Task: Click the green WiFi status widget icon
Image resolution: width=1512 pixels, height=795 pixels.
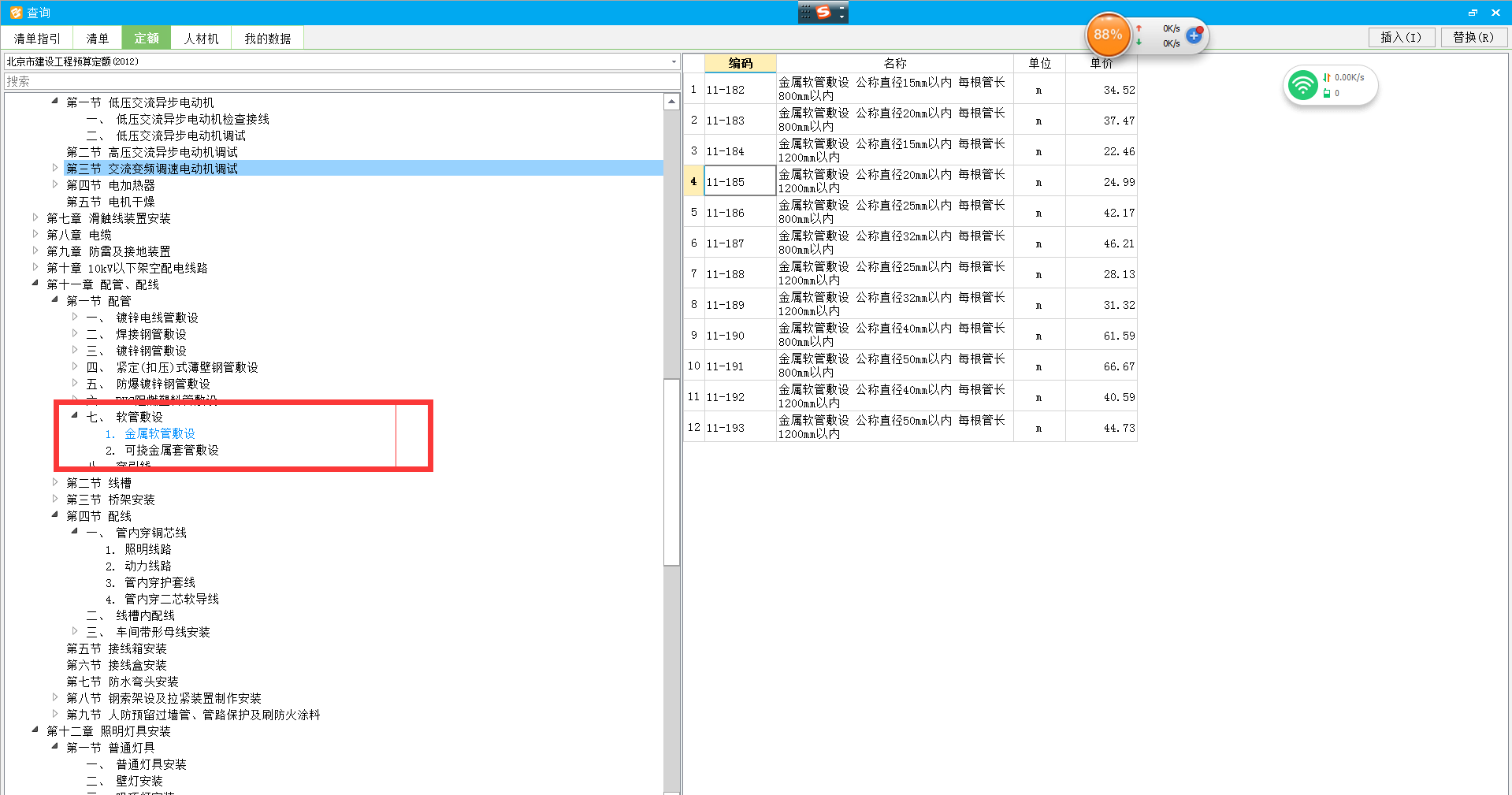Action: pyautogui.click(x=1302, y=85)
